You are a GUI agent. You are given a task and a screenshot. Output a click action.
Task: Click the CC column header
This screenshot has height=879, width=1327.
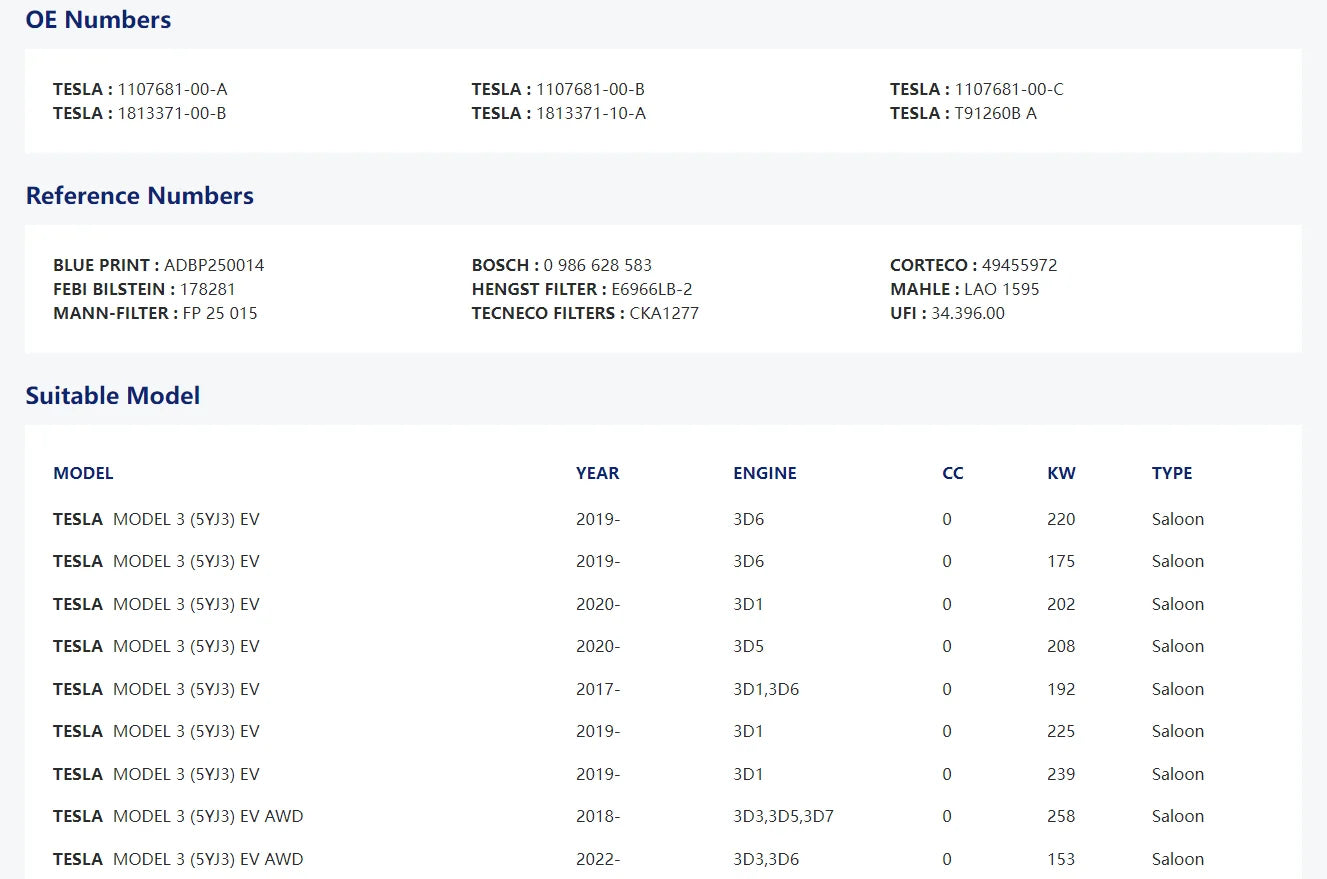coord(953,473)
